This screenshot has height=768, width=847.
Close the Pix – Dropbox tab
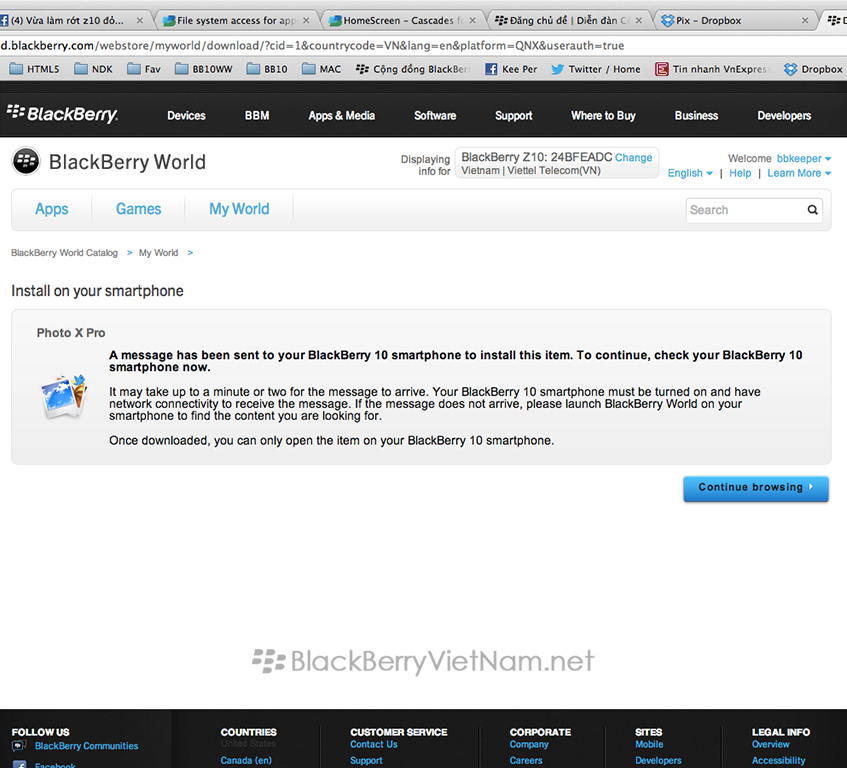pos(805,21)
